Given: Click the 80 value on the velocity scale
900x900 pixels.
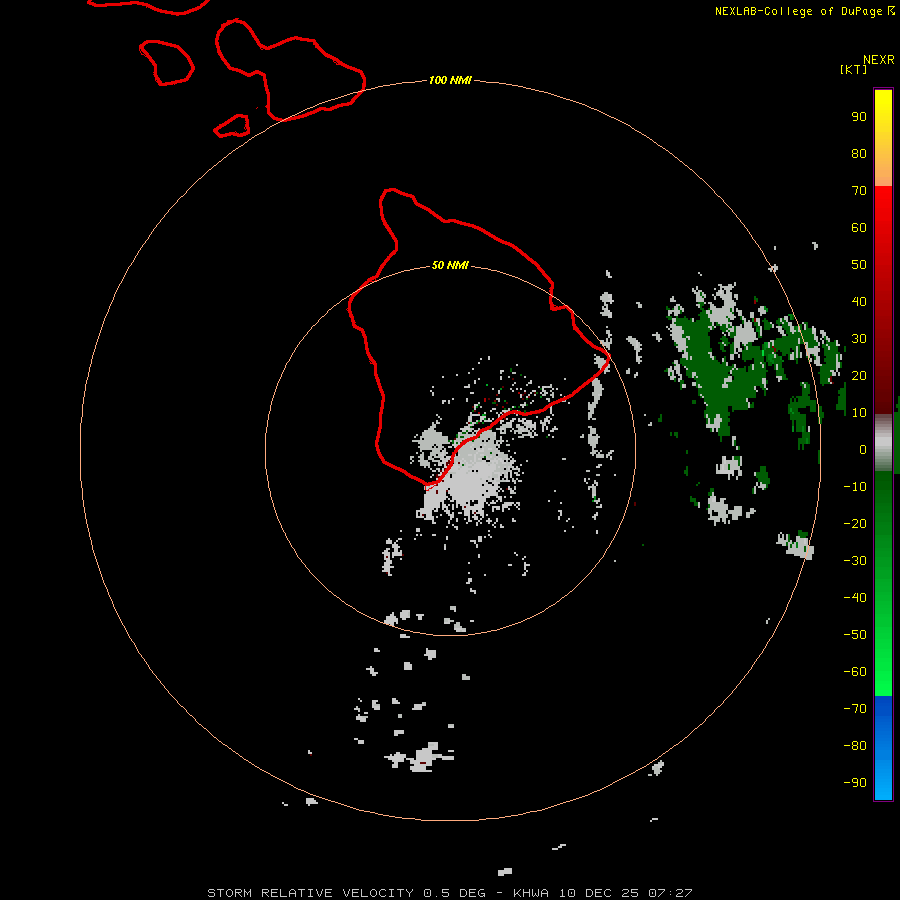Looking at the screenshot, I should click(859, 154).
